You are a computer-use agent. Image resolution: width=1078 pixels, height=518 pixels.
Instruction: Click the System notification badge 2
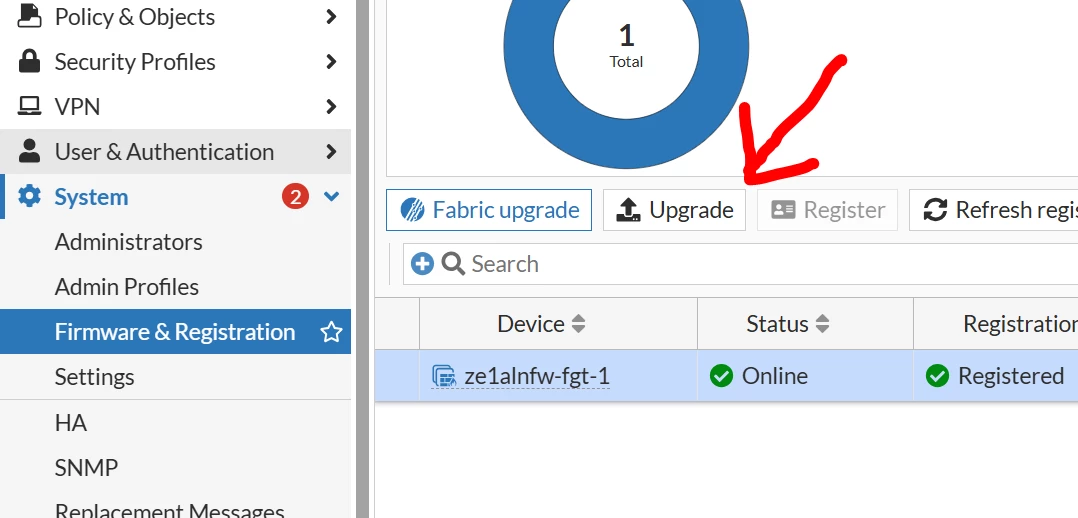click(x=295, y=197)
